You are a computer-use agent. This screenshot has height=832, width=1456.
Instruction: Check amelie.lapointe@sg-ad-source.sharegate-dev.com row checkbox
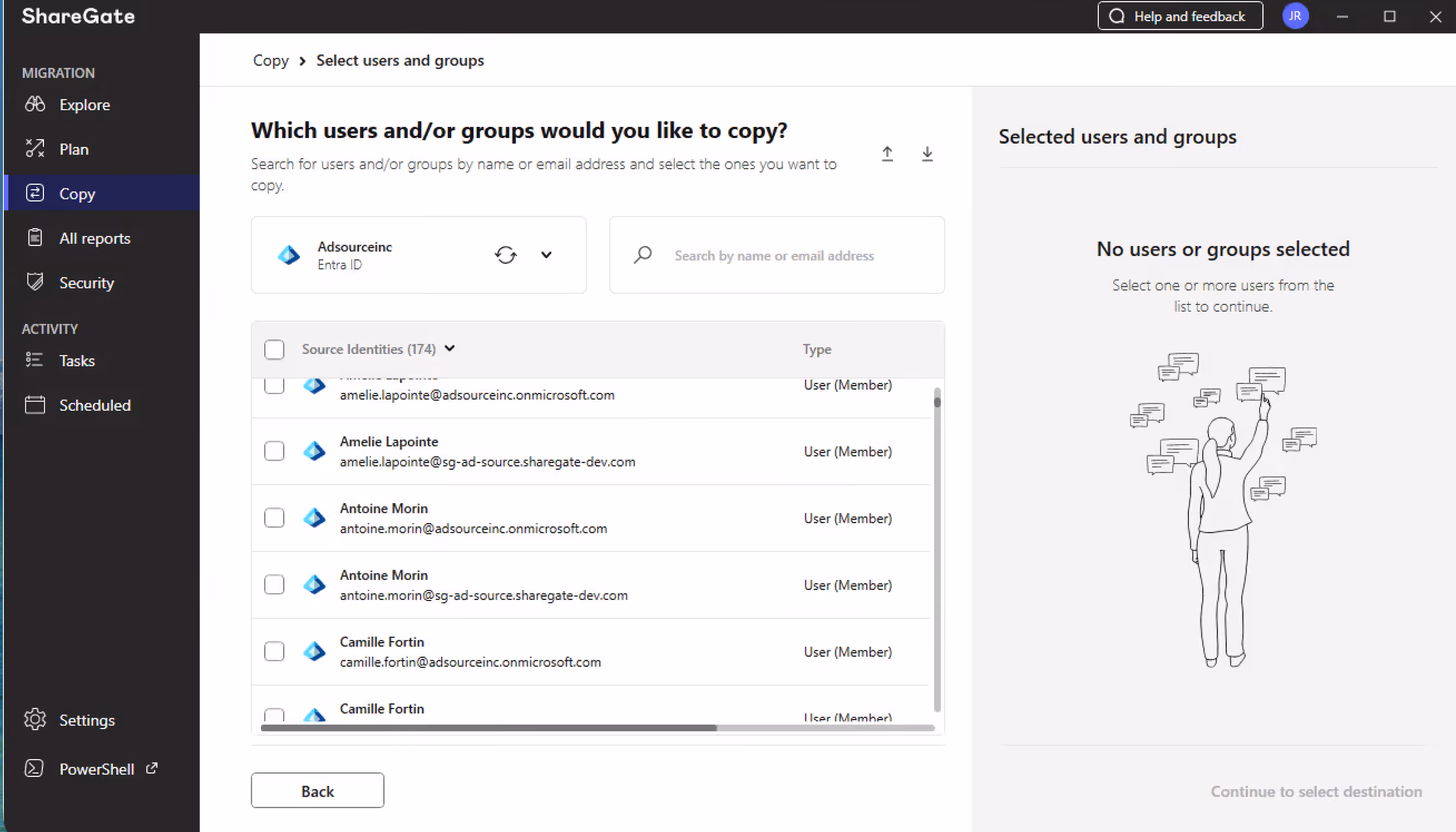pos(274,451)
